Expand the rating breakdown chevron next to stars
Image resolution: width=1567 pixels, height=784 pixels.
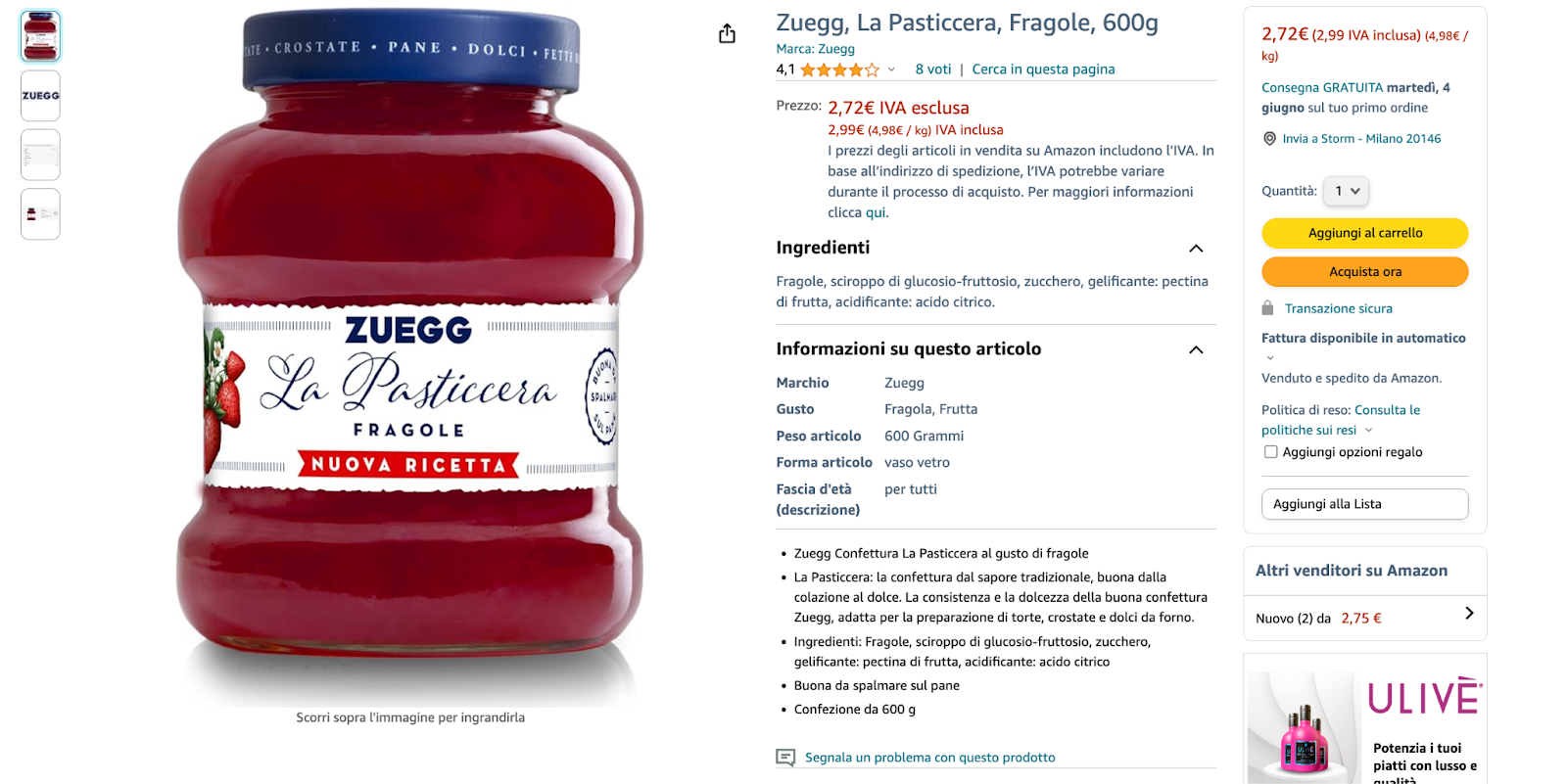(891, 69)
